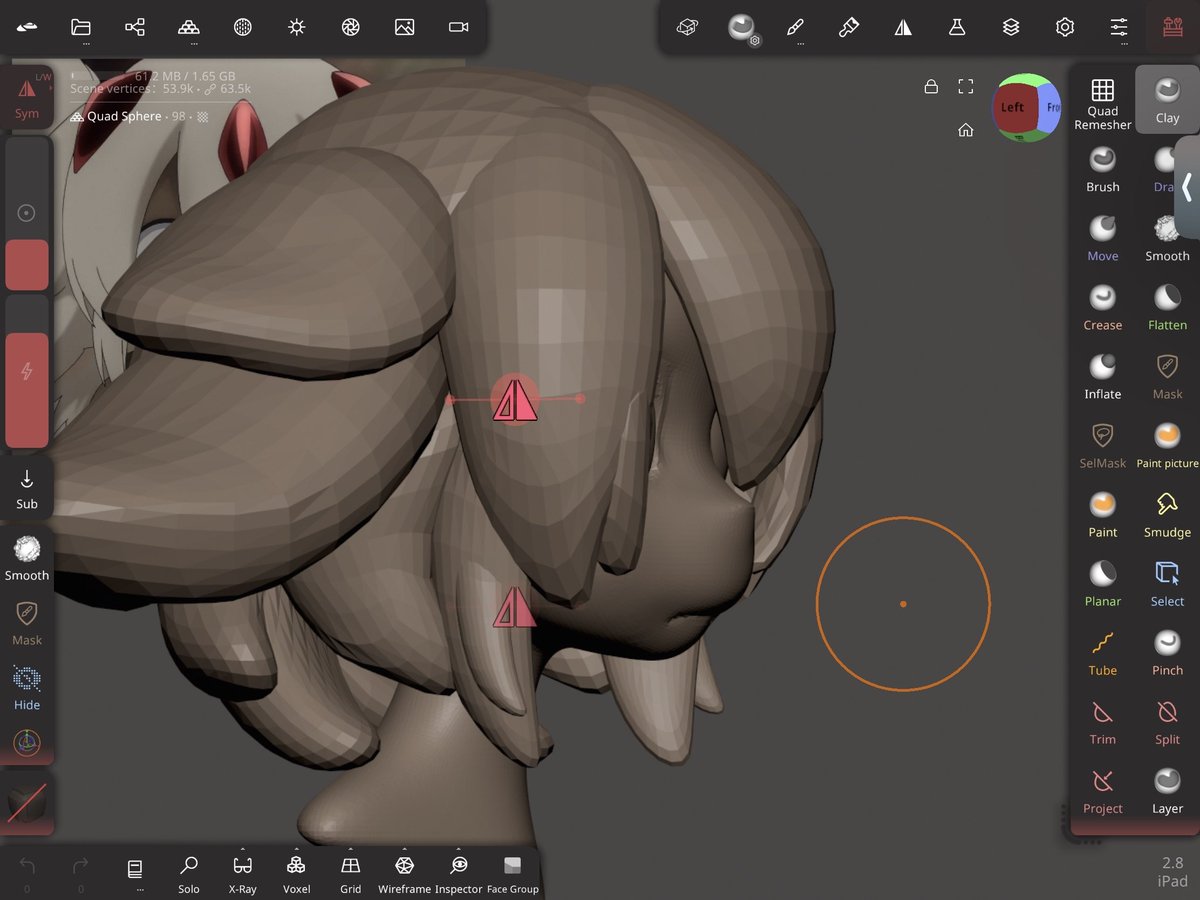Select the Smudge tool
1200x900 pixels.
pyautogui.click(x=1167, y=514)
